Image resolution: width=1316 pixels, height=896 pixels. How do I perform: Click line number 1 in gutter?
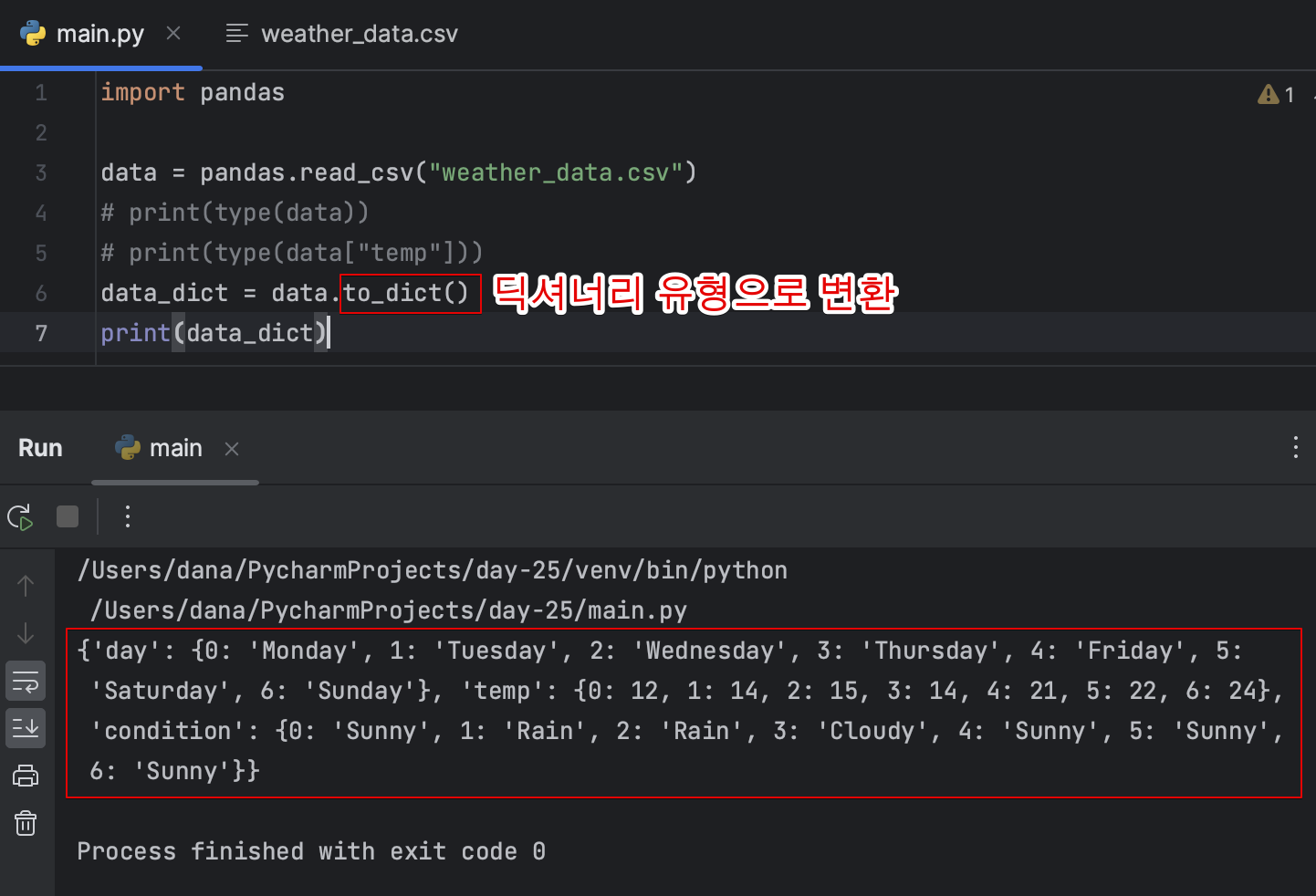(x=41, y=93)
